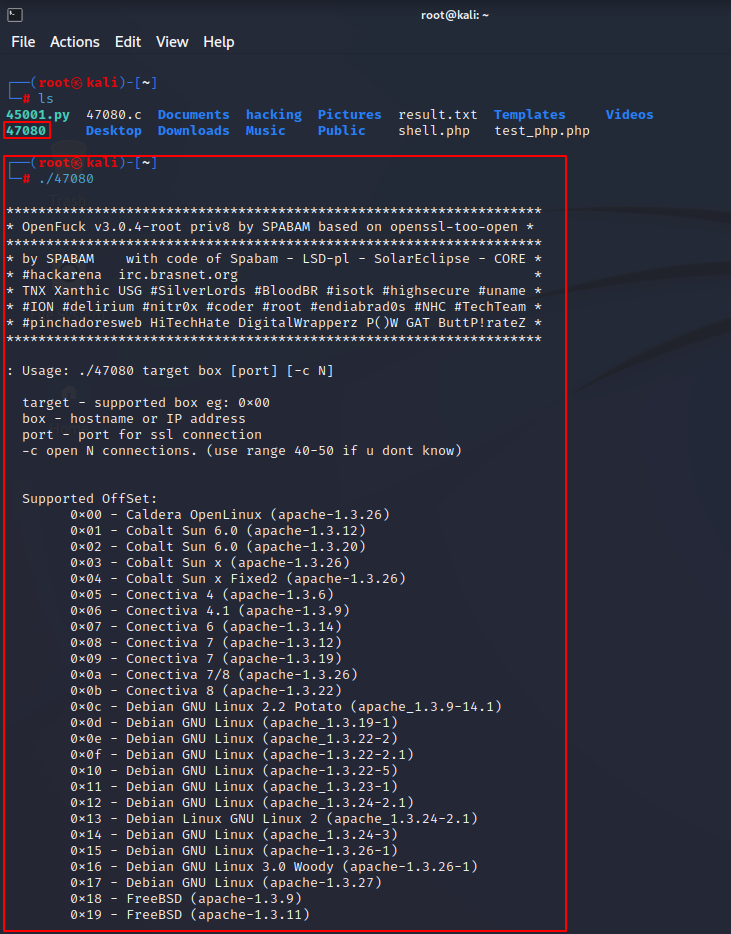Image resolution: width=731 pixels, height=934 pixels.
Task: Open the File menu
Action: pyautogui.click(x=23, y=42)
